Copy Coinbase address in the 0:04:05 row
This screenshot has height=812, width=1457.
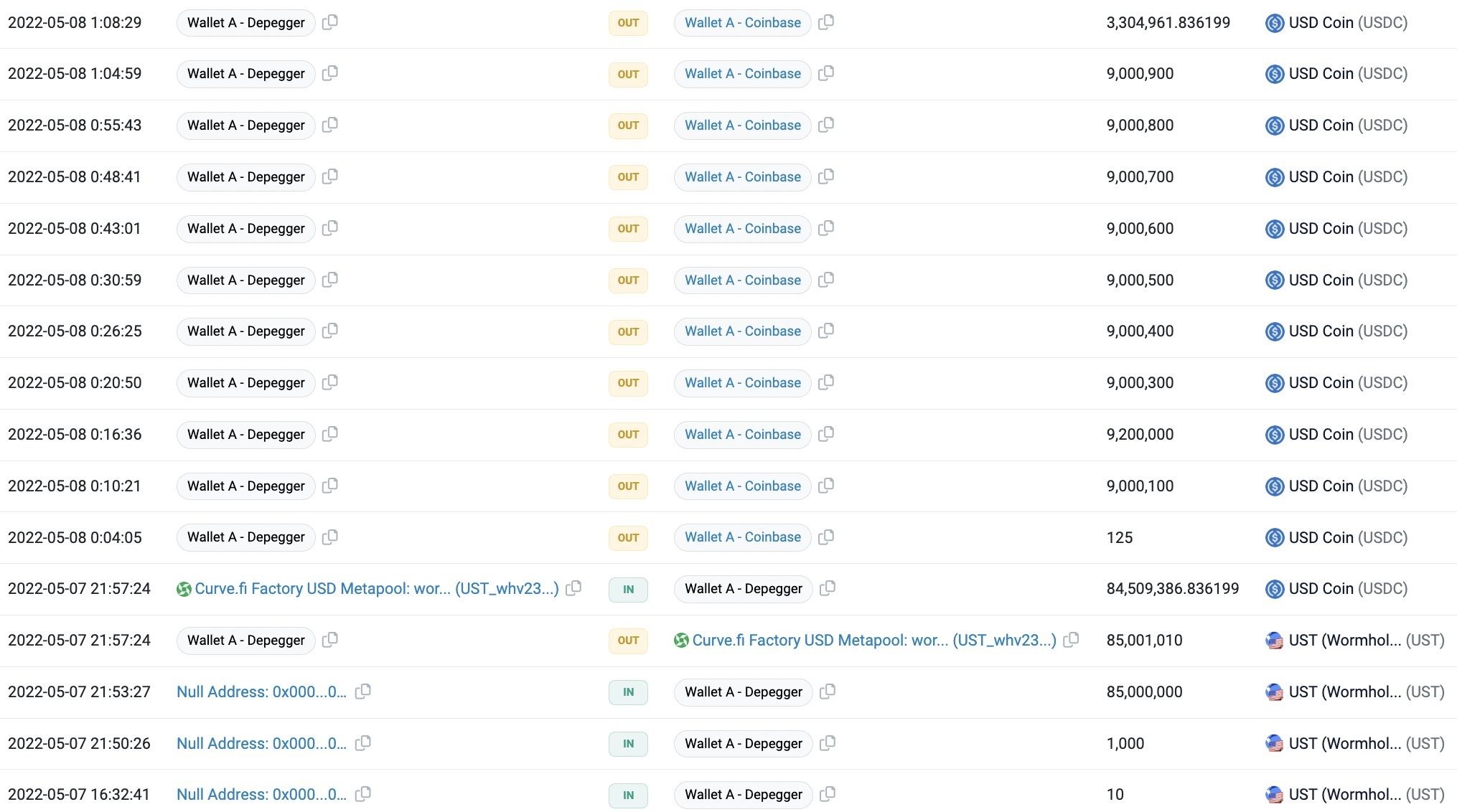click(x=826, y=537)
